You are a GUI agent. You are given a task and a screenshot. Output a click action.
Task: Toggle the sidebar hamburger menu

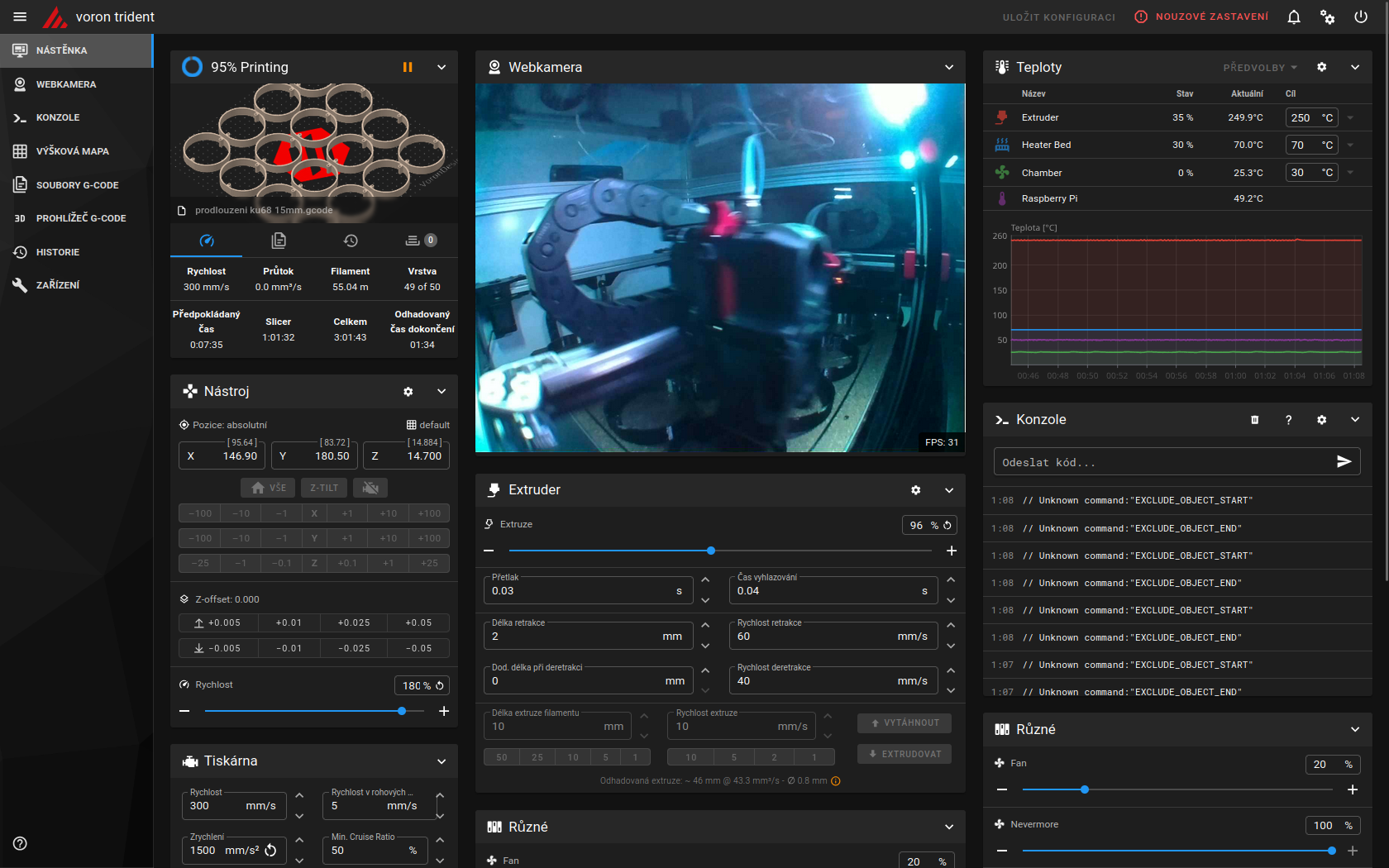(x=20, y=17)
